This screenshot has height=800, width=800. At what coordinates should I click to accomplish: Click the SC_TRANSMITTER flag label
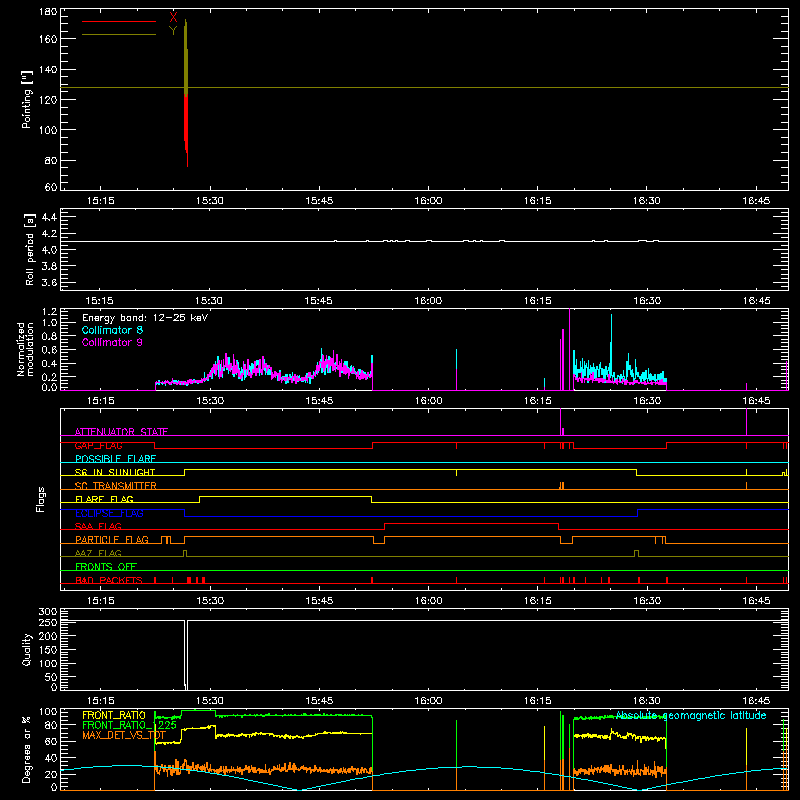pos(116,486)
